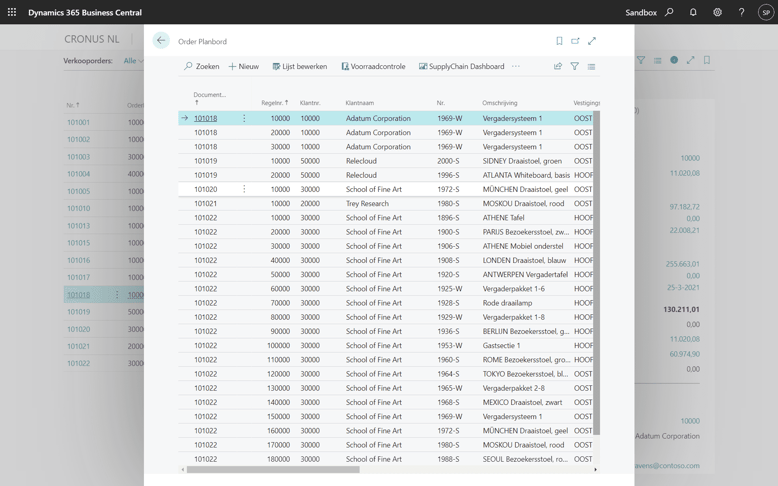
Task: Select Relecloud in row 2000-S
Action: pos(361,161)
